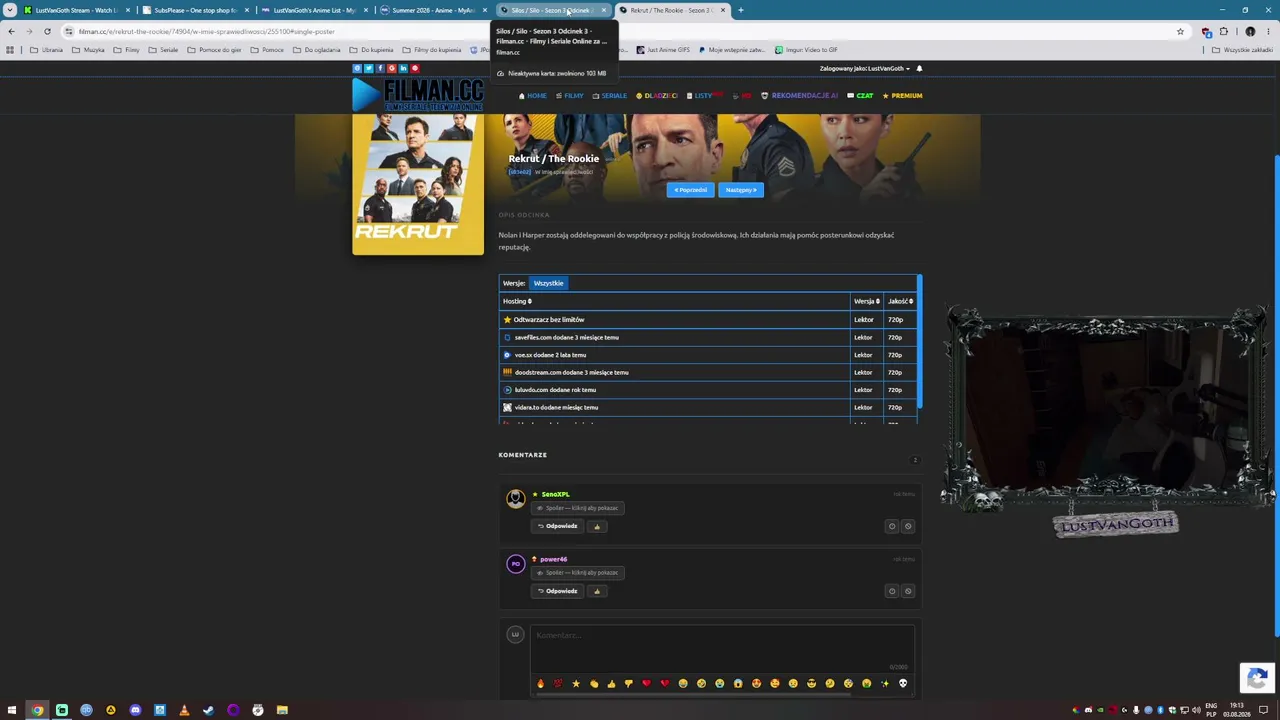Screen dimensions: 1280x720
Task: Open File Explorer from the taskbar
Action: tap(282, 710)
